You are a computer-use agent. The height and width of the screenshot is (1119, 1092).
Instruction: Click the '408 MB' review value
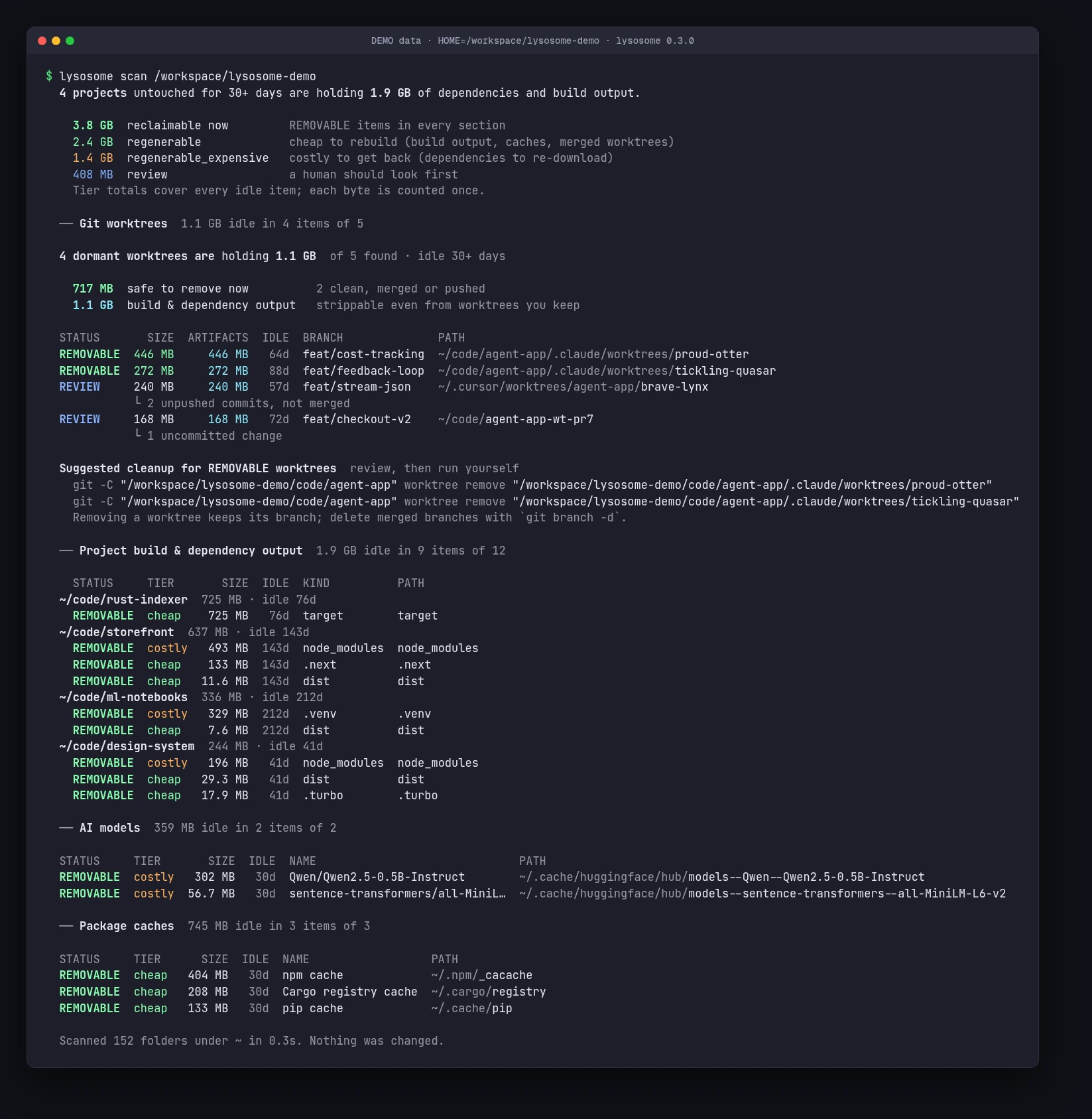click(x=93, y=174)
